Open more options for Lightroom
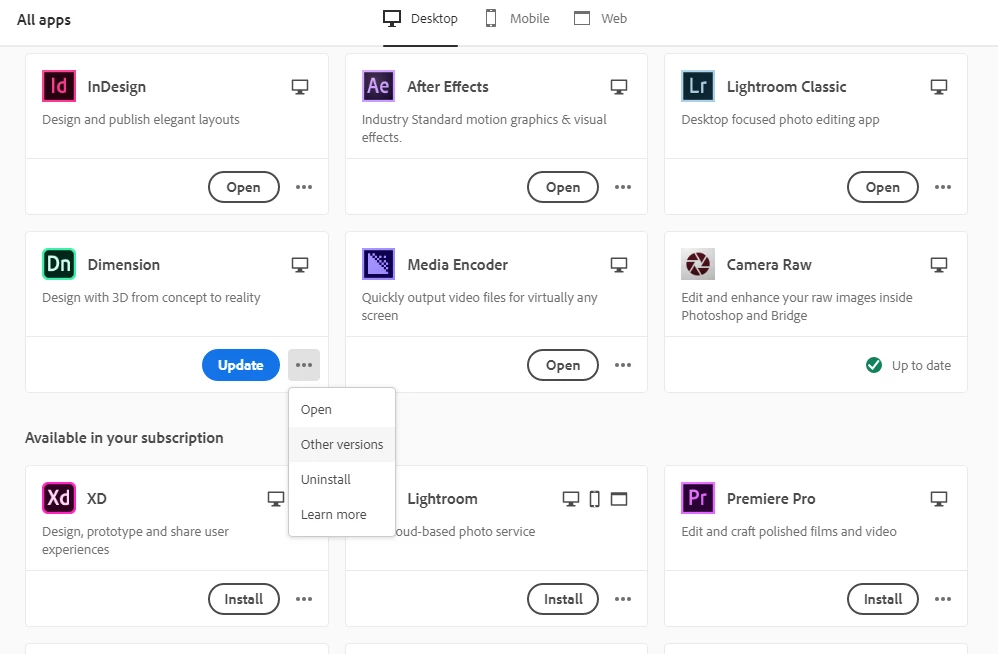Screen dimensions: 998x654 click(622, 599)
